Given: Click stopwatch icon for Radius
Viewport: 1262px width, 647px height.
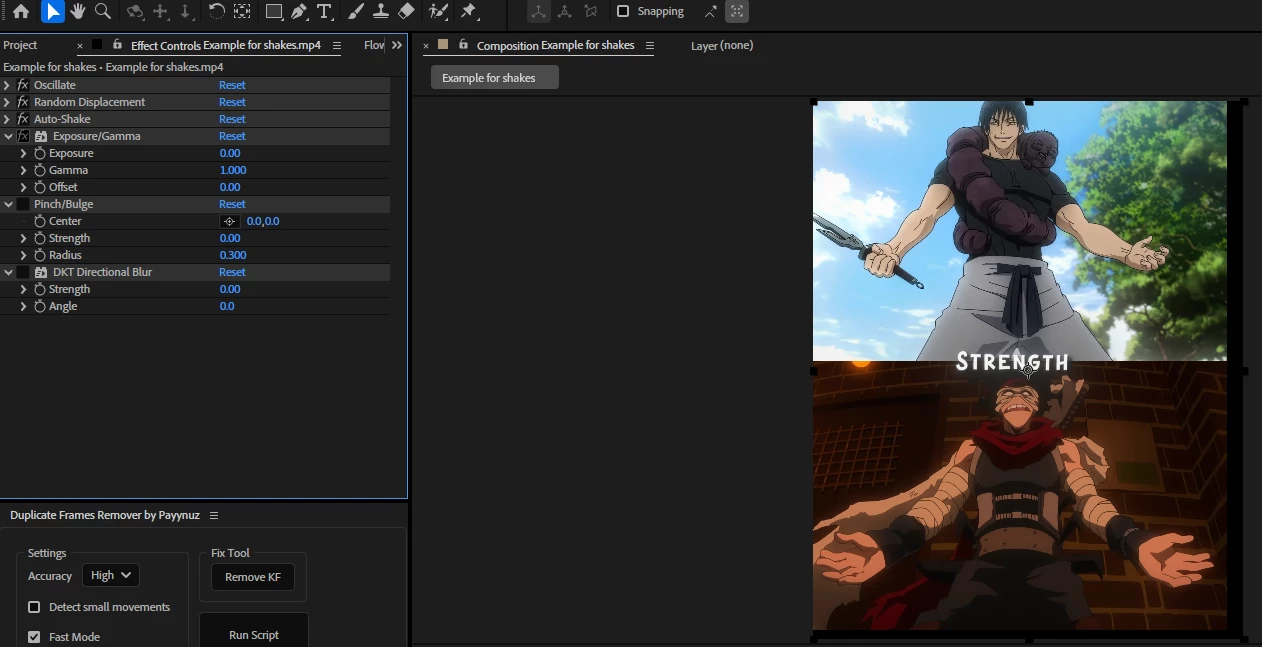Looking at the screenshot, I should tap(40, 255).
